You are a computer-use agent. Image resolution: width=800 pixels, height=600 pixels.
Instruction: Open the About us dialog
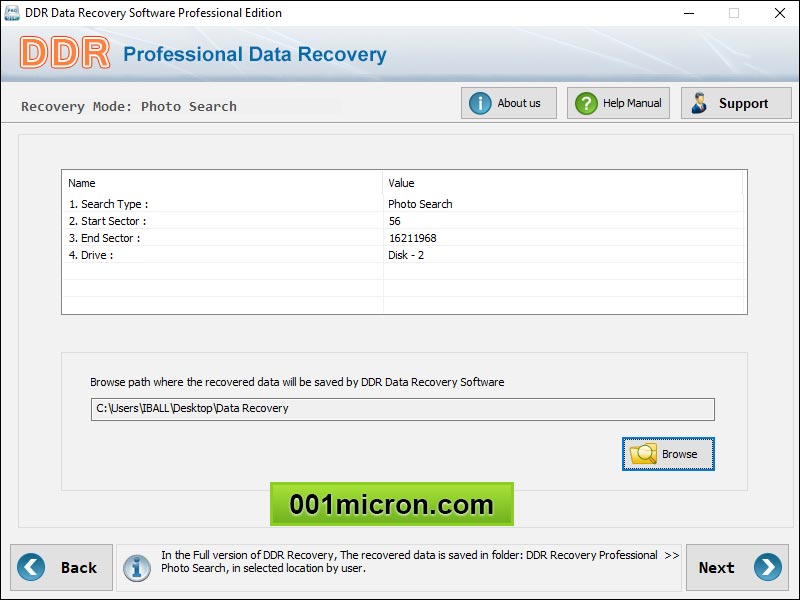(x=509, y=103)
